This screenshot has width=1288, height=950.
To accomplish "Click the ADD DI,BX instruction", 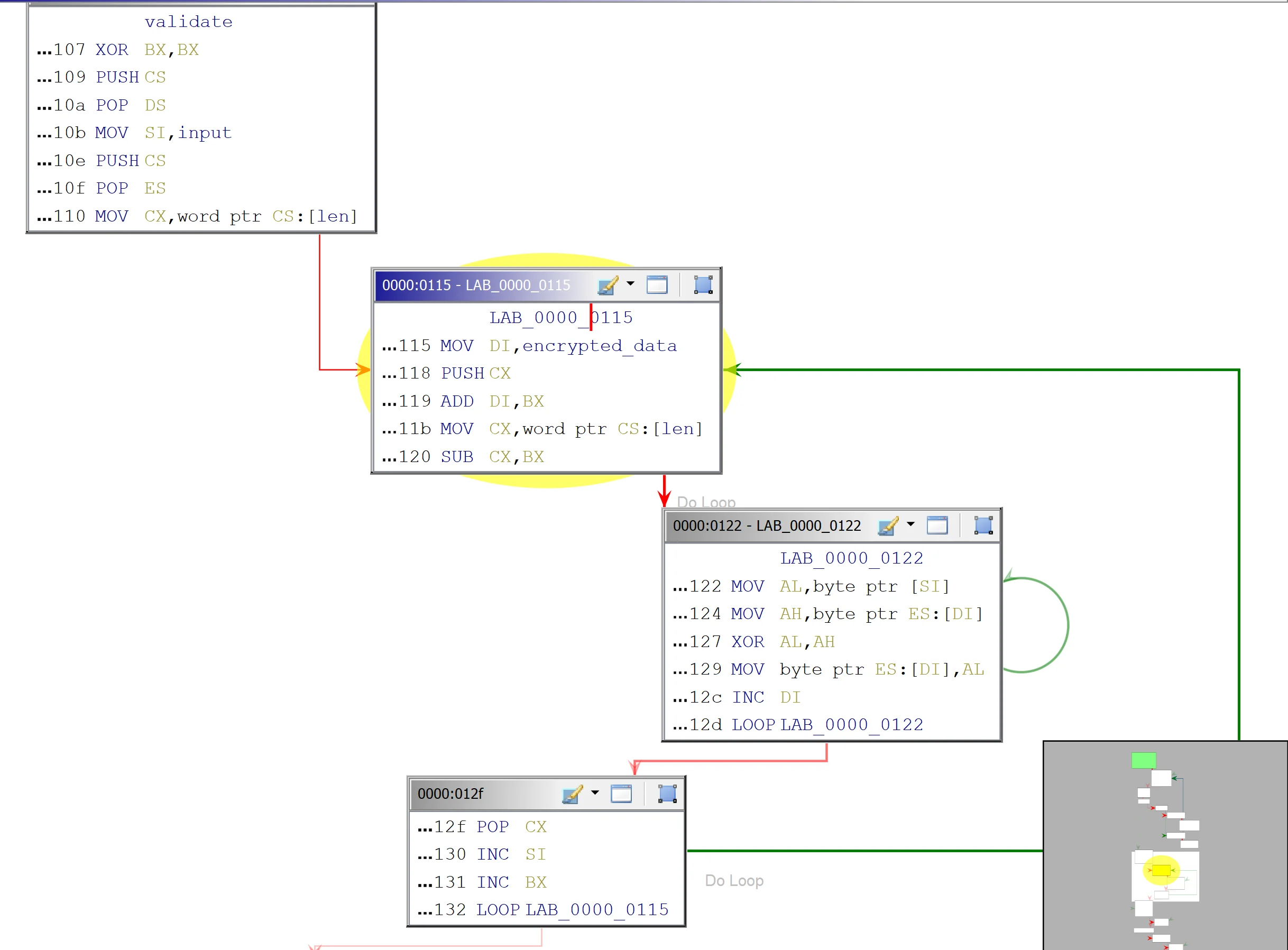I will pos(463,401).
